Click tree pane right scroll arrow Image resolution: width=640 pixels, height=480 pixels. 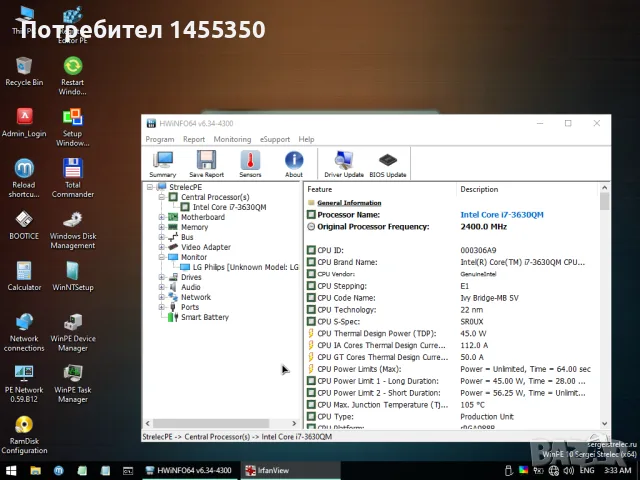pos(294,423)
